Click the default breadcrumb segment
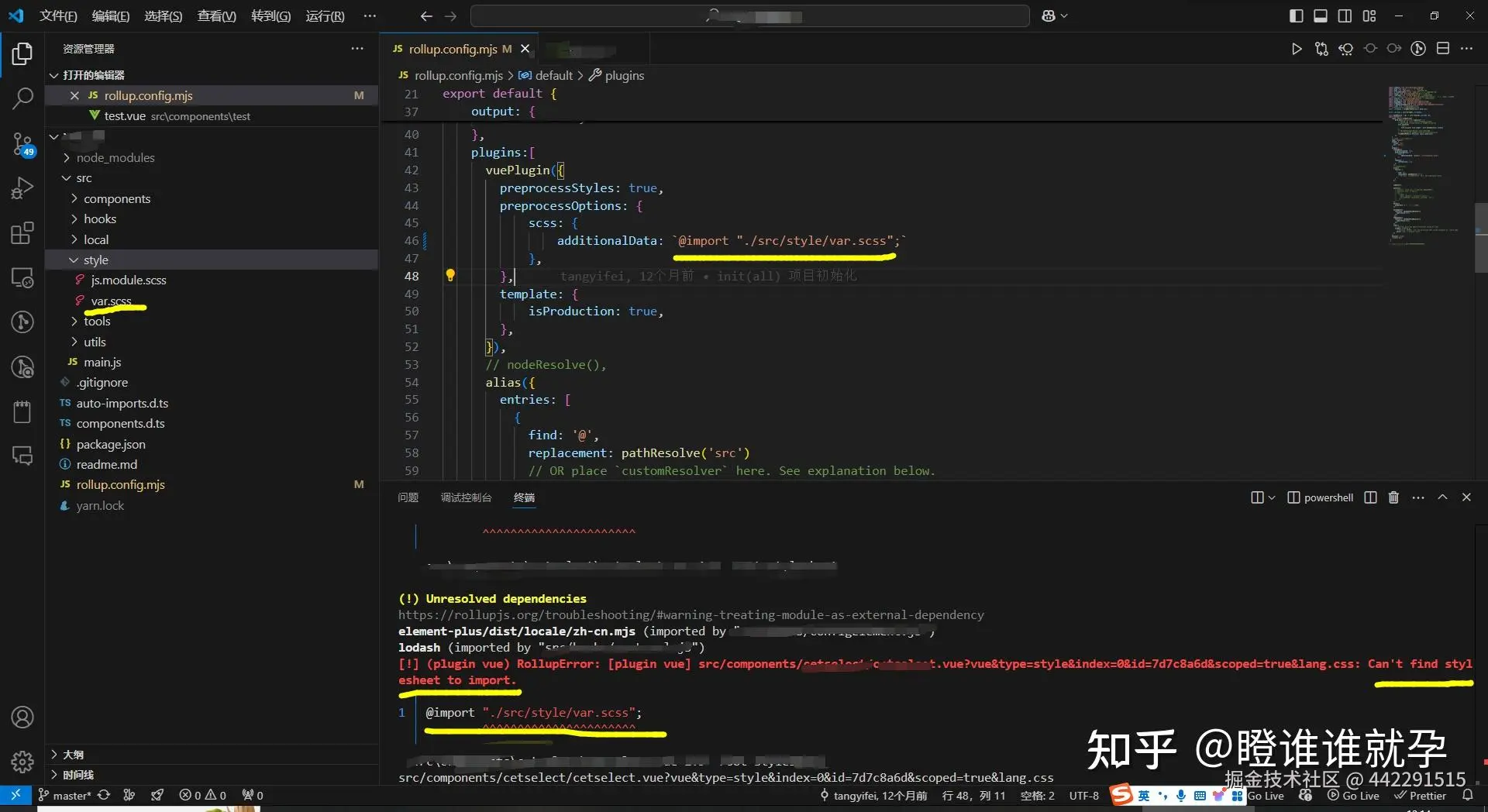 click(x=553, y=75)
